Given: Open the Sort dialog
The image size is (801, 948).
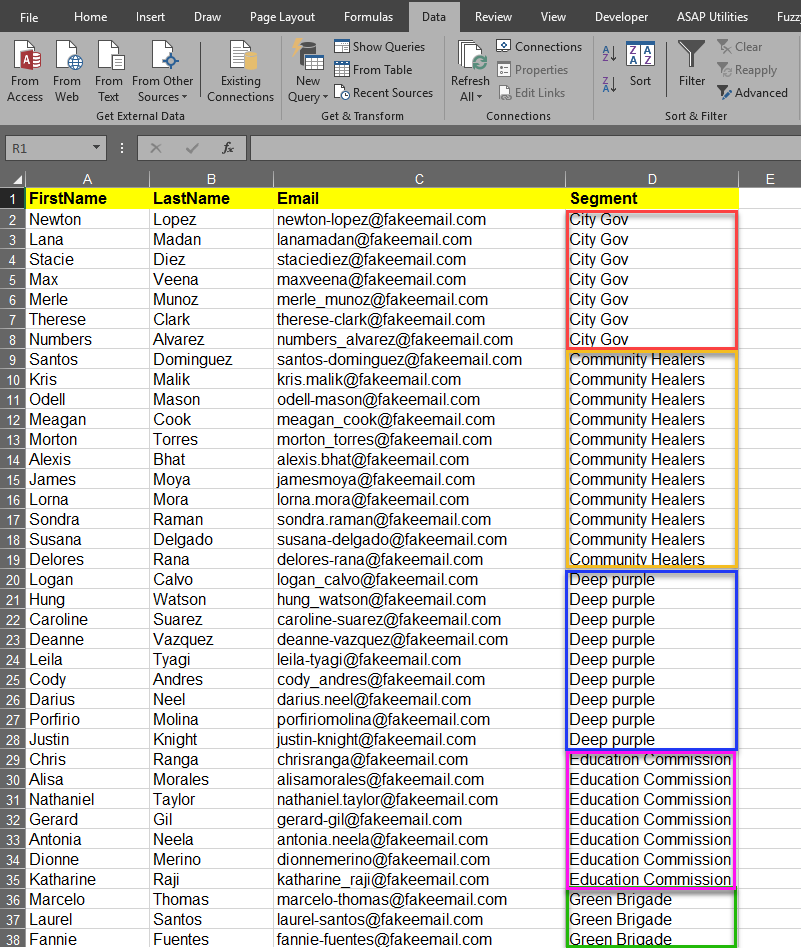Looking at the screenshot, I should pos(640,63).
